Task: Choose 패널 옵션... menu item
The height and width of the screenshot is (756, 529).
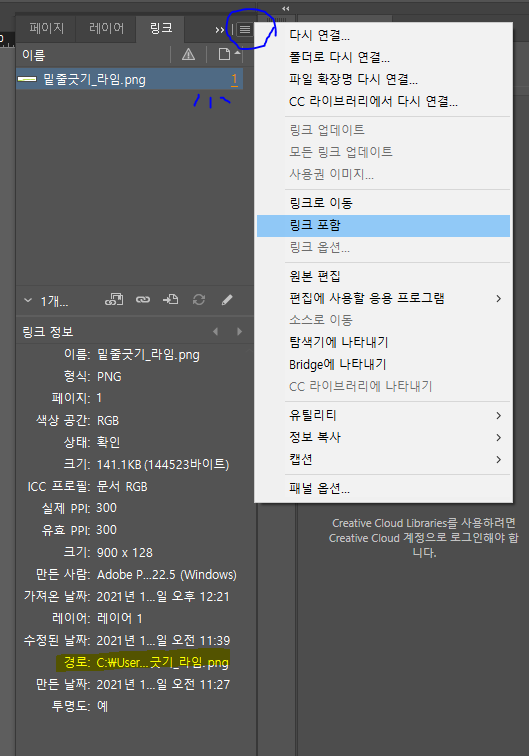Action: [383, 488]
